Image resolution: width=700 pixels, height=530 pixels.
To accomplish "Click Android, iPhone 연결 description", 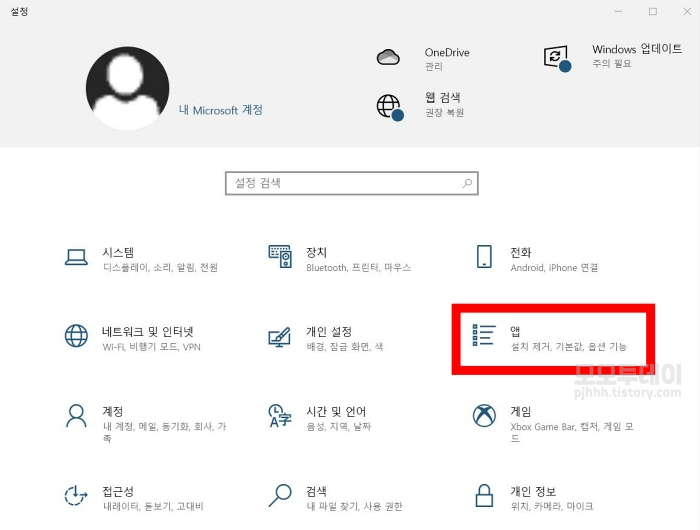I will pos(554,267).
